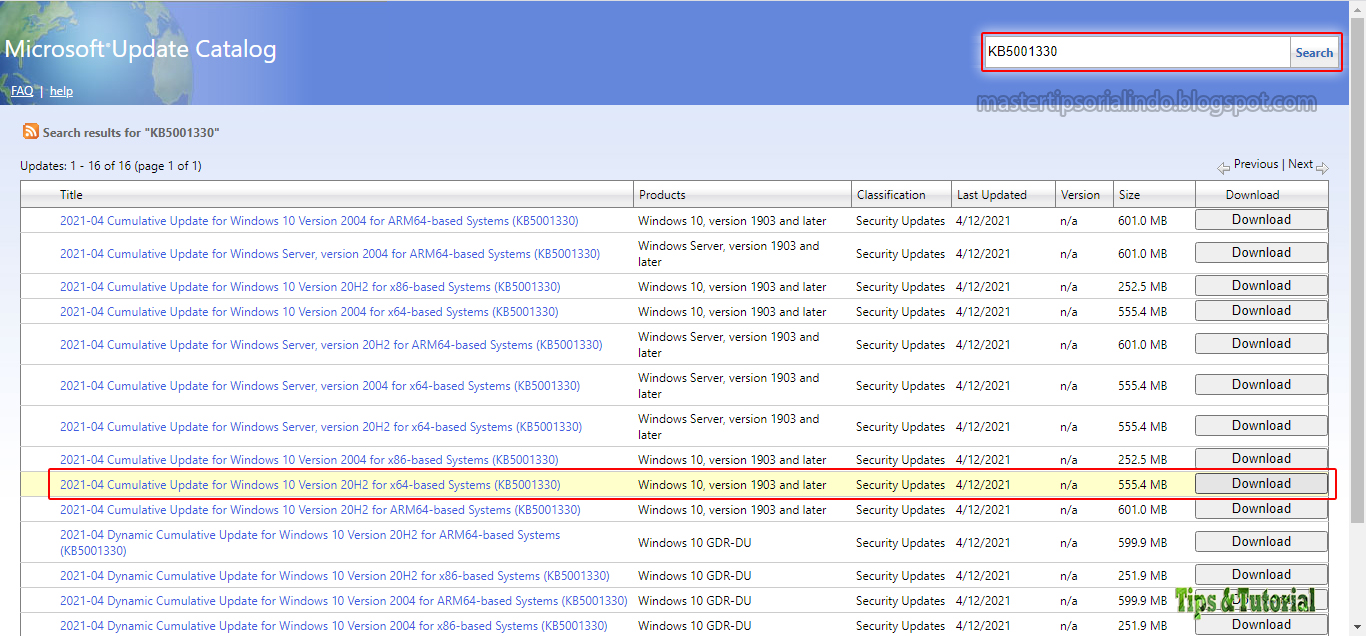Open the FAQ page
Screen dimensions: 1366x636
pos(21,90)
